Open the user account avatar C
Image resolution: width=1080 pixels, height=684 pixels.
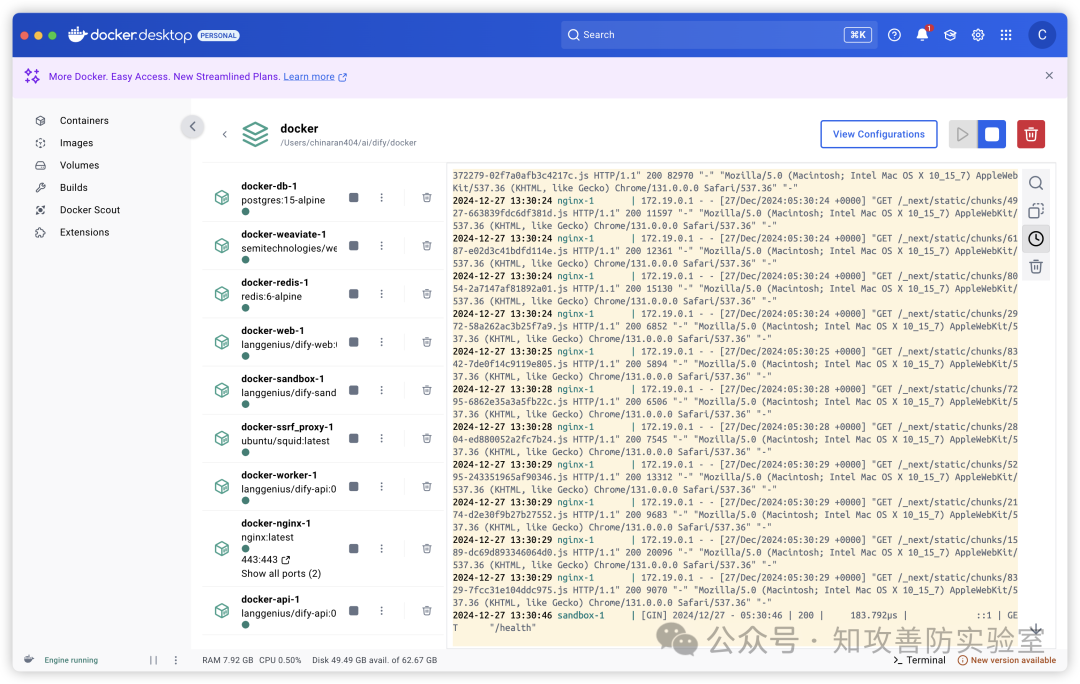coord(1041,35)
